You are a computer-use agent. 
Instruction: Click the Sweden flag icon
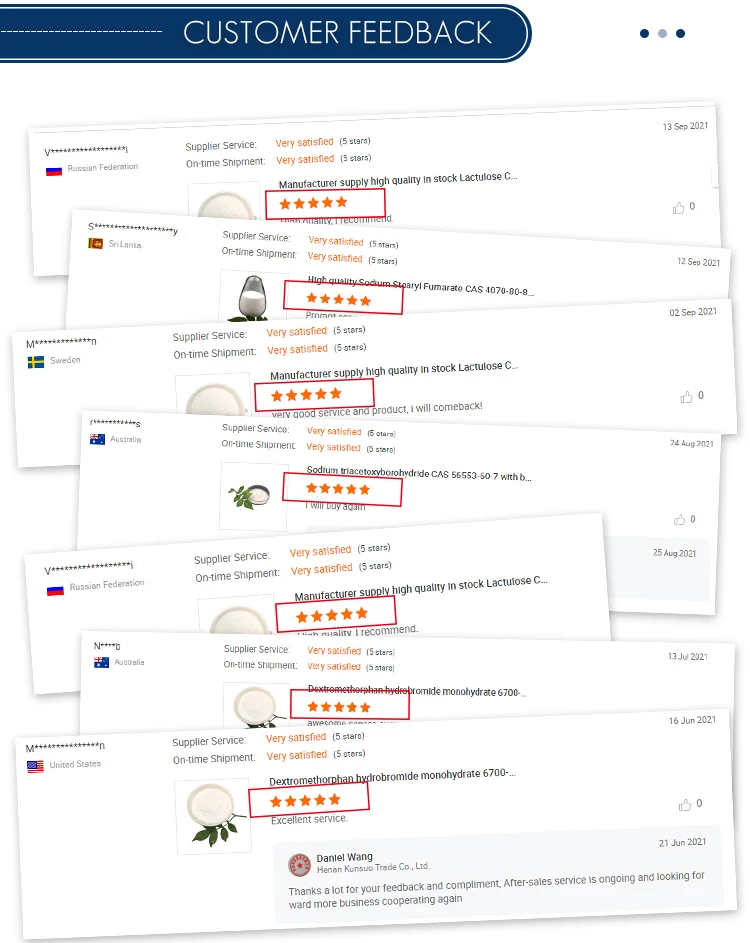coord(36,362)
